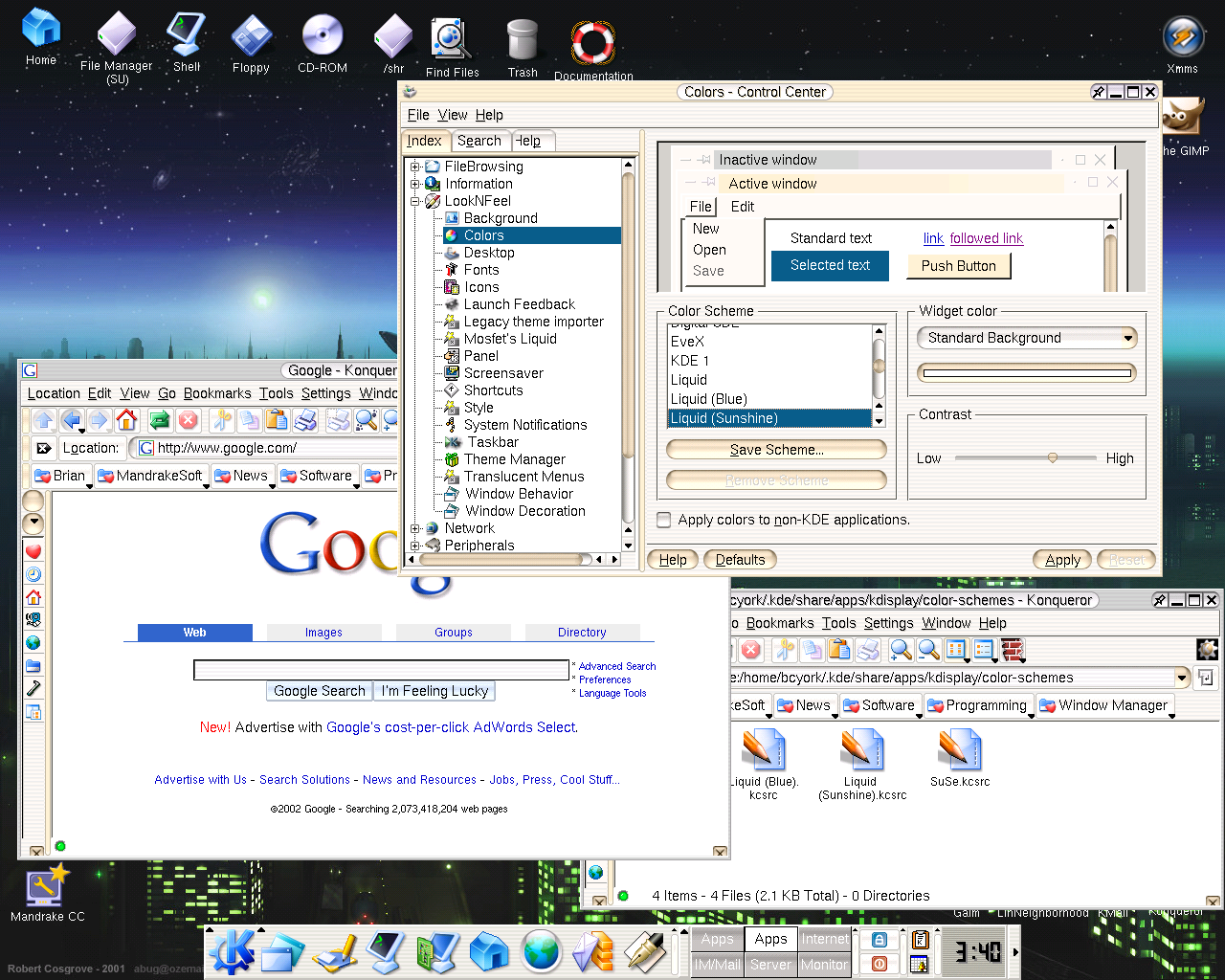Click the Apply button in Colors settings
This screenshot has width=1225, height=980.
(x=1062, y=560)
